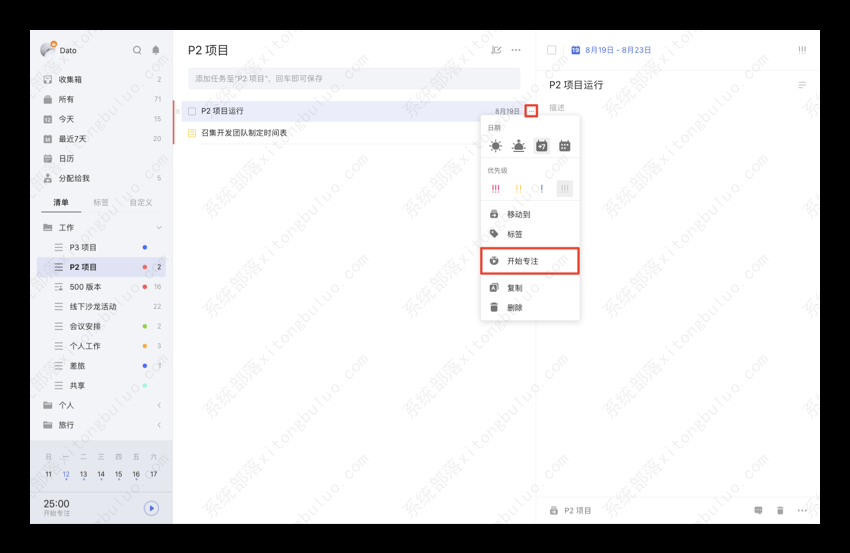850x553 pixels.
Task: Open the 差旅 list
Action: pos(102,366)
